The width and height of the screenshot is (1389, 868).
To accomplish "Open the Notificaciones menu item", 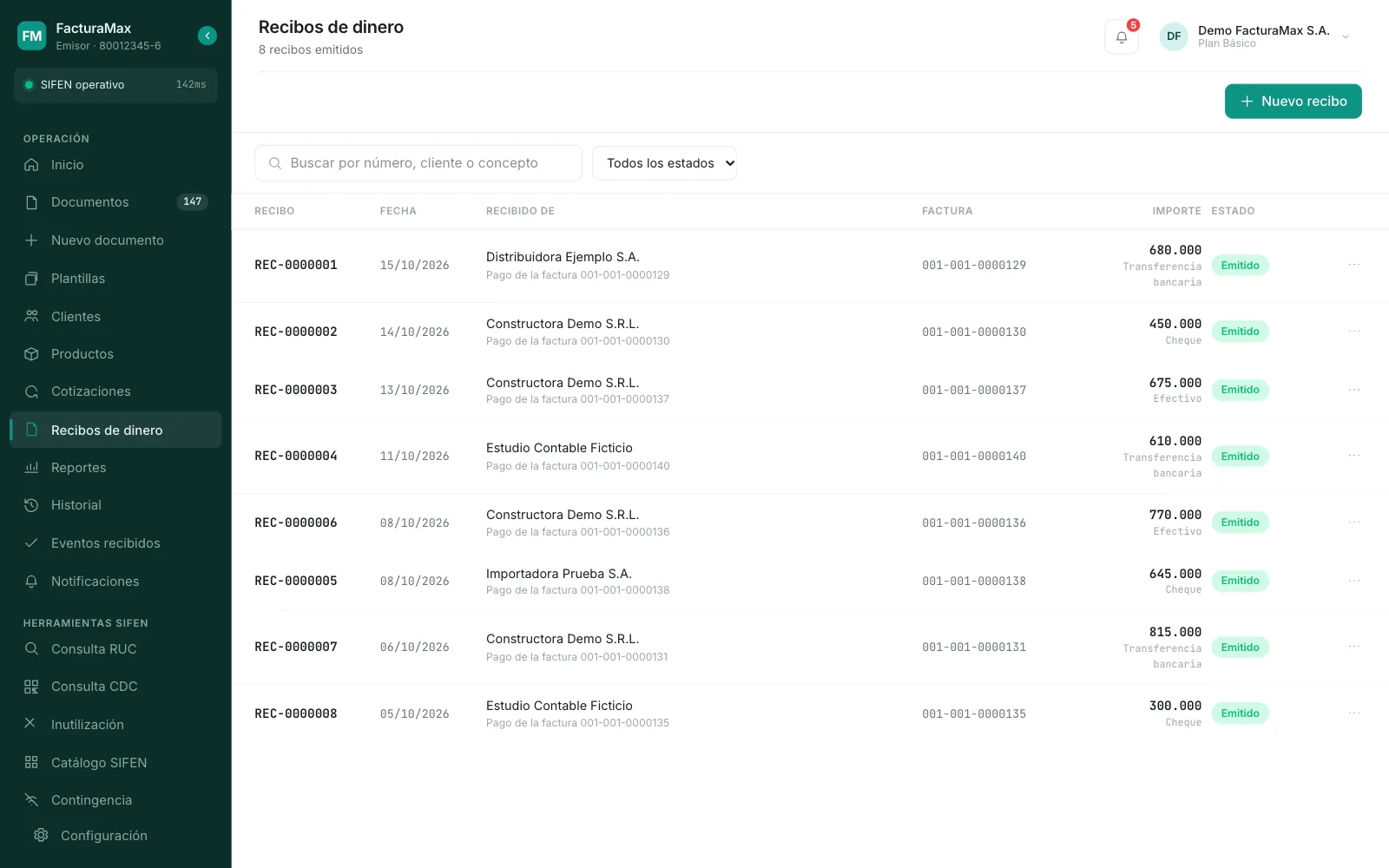I will (115, 582).
